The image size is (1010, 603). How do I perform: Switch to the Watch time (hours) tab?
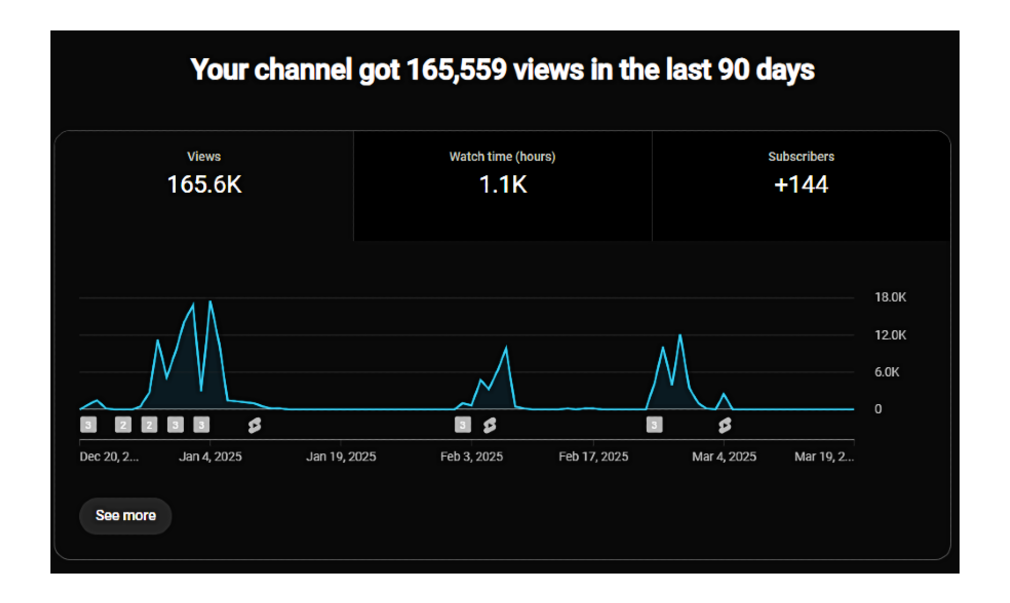click(x=502, y=186)
